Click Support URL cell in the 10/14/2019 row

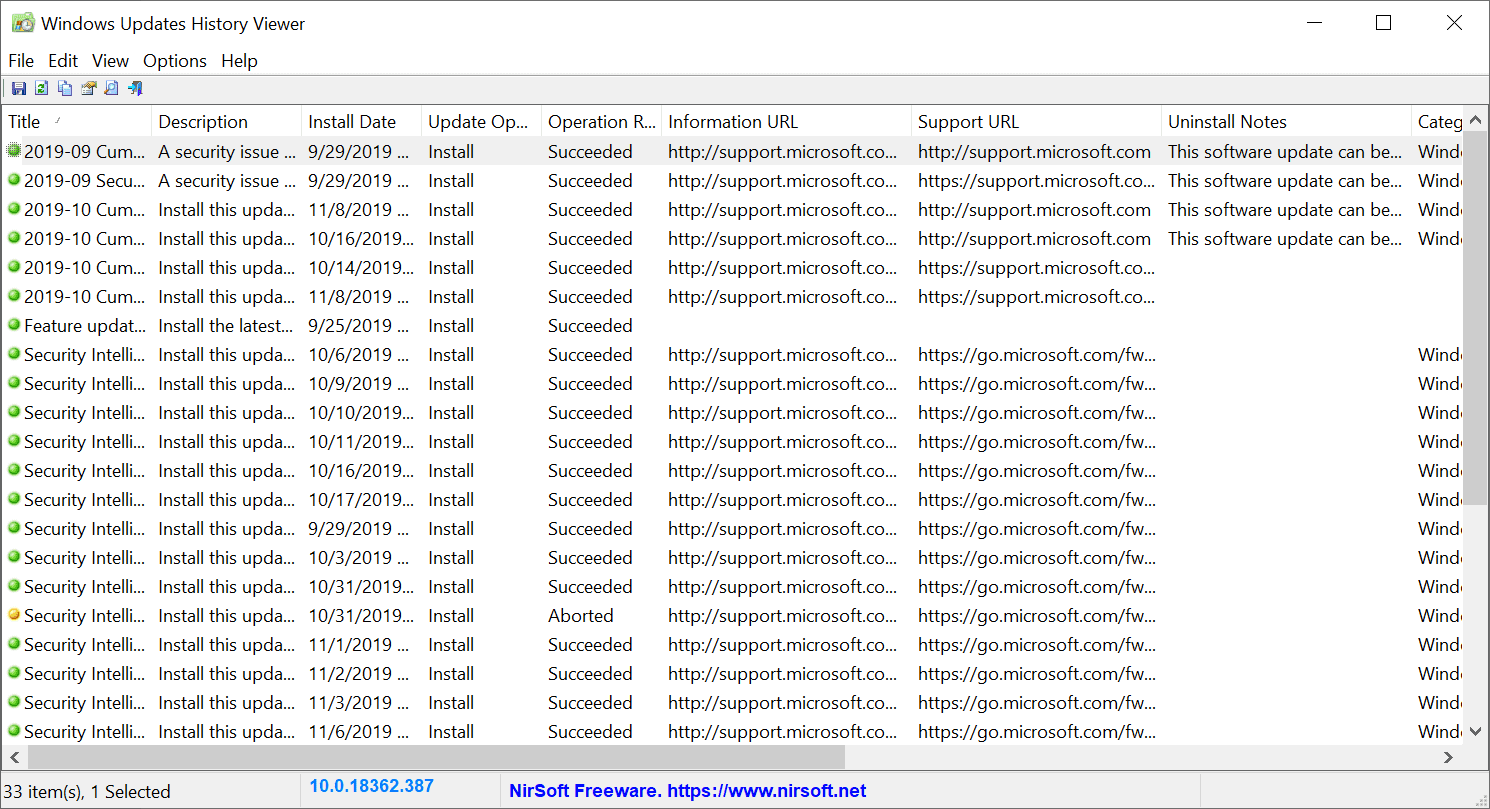[x=1036, y=267]
